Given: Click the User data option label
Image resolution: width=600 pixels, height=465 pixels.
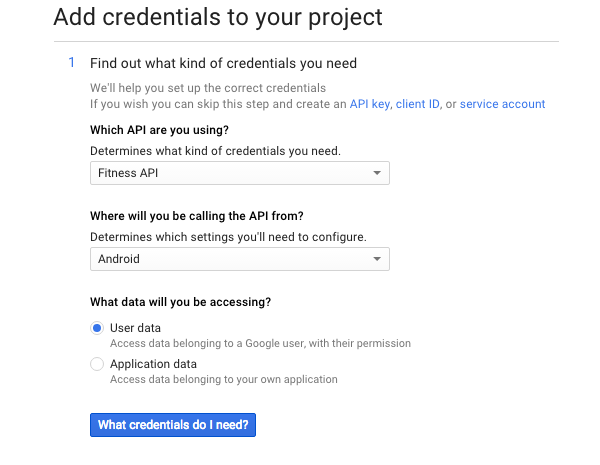Looking at the screenshot, I should pos(135,328).
